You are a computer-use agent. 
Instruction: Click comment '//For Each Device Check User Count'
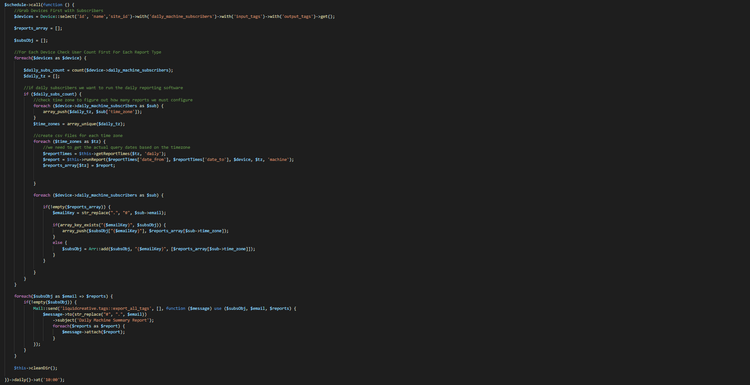point(88,52)
